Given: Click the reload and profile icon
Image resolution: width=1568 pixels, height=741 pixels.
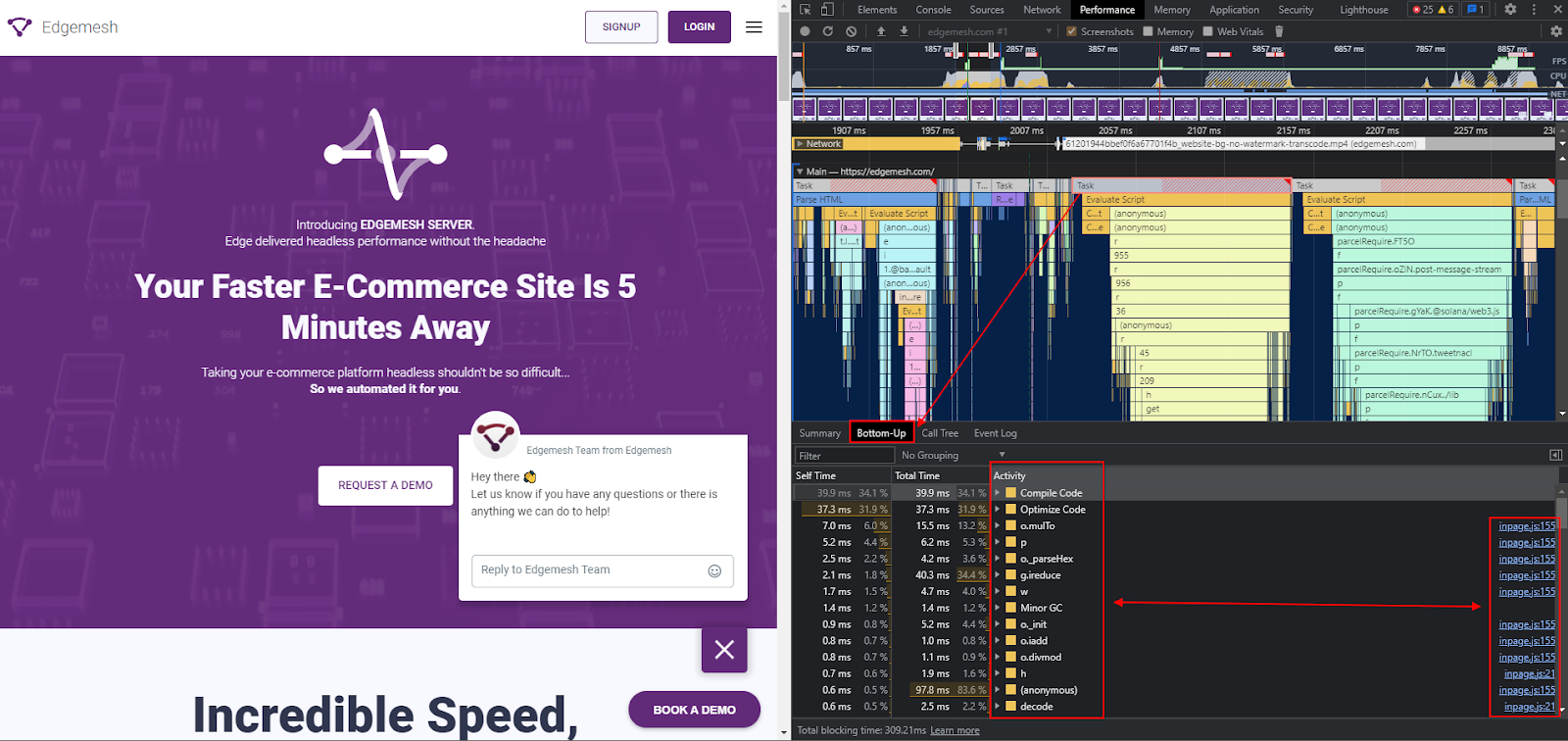Looking at the screenshot, I should pos(828,31).
